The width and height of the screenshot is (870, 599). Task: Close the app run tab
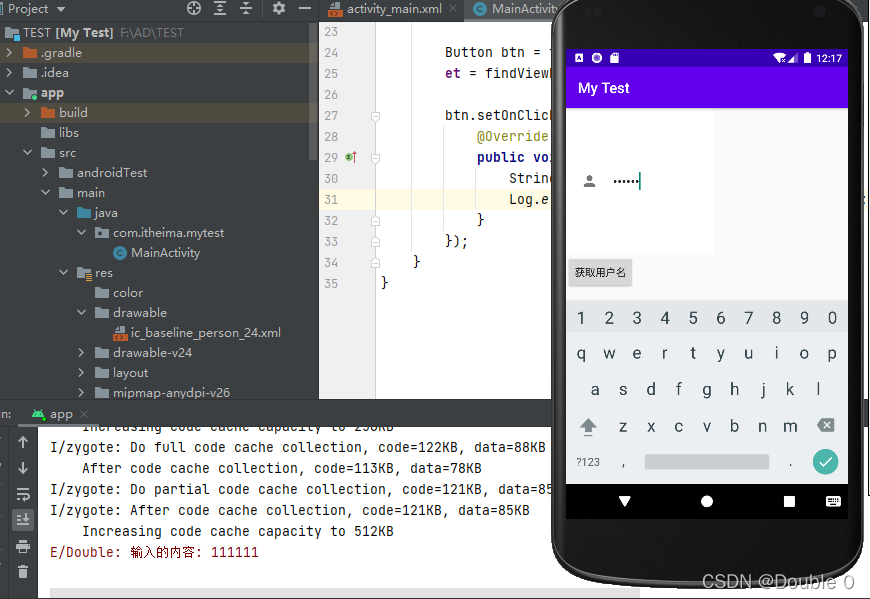click(84, 414)
